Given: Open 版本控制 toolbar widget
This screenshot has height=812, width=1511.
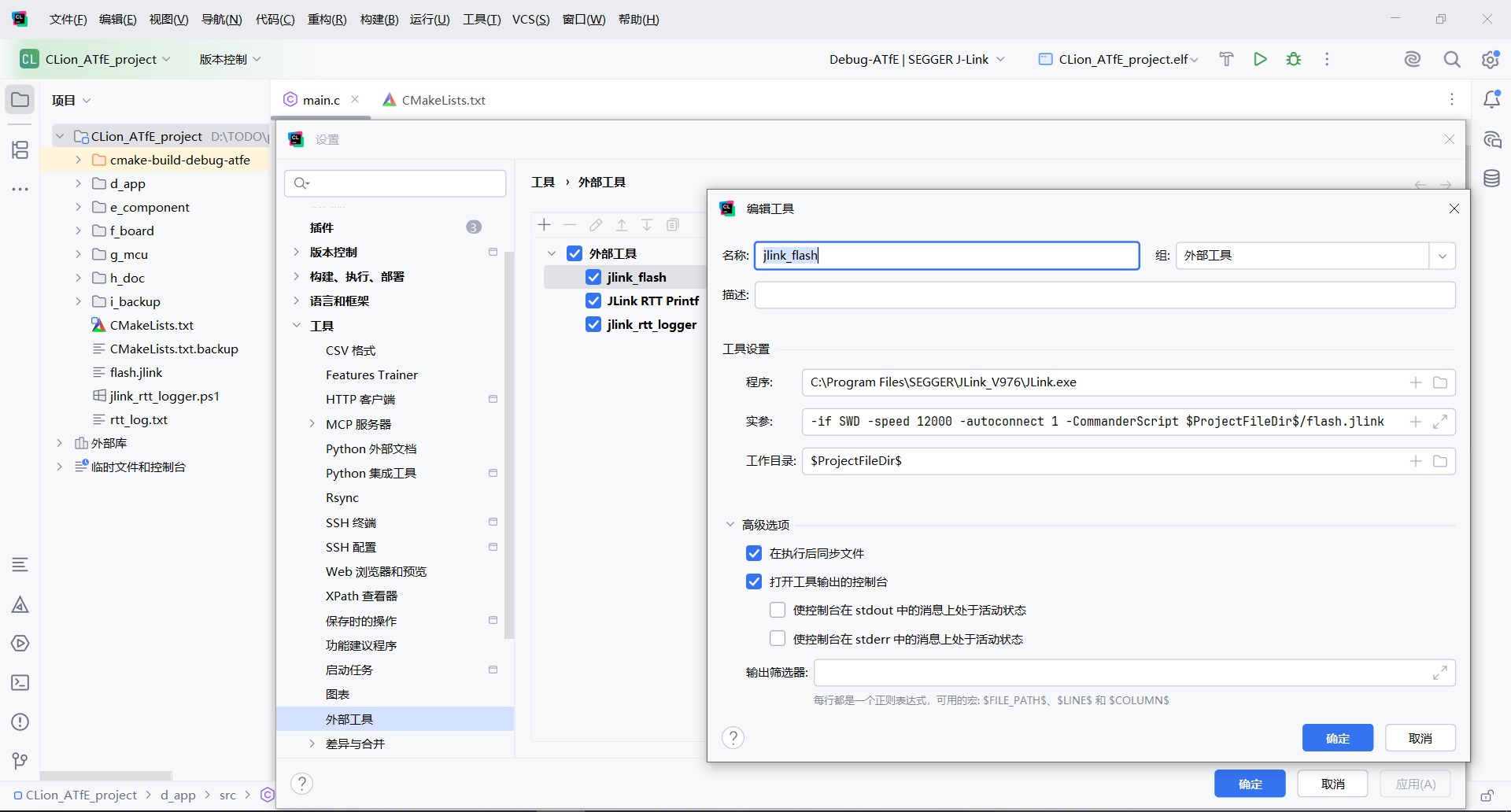Looking at the screenshot, I should (230, 59).
